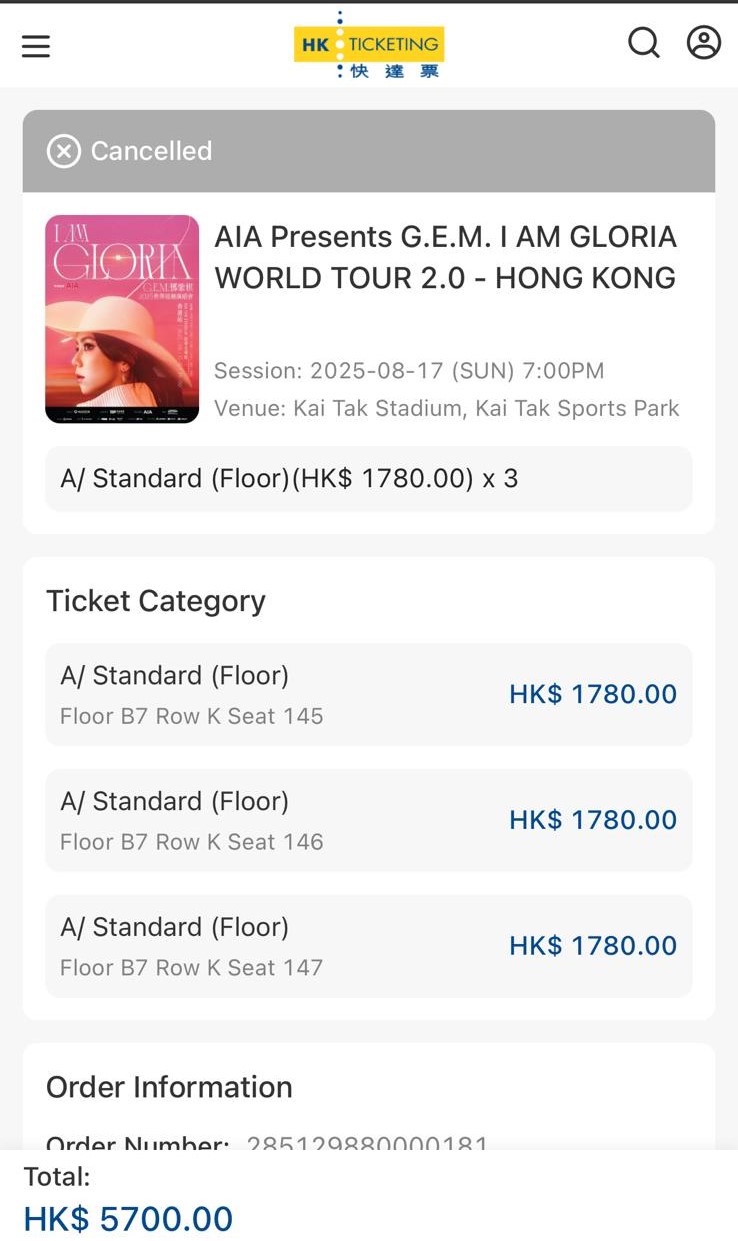
Task: Select the ticket for Seat 147
Action: click(x=369, y=946)
